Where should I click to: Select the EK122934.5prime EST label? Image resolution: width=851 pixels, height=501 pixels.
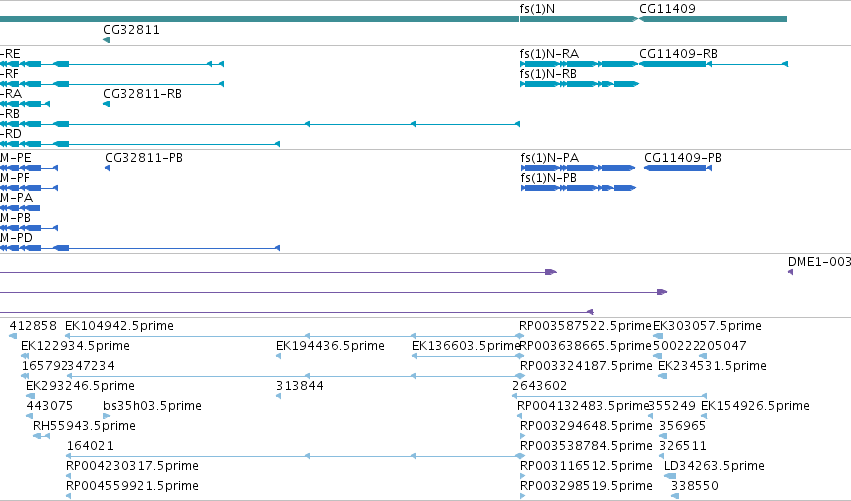click(75, 346)
